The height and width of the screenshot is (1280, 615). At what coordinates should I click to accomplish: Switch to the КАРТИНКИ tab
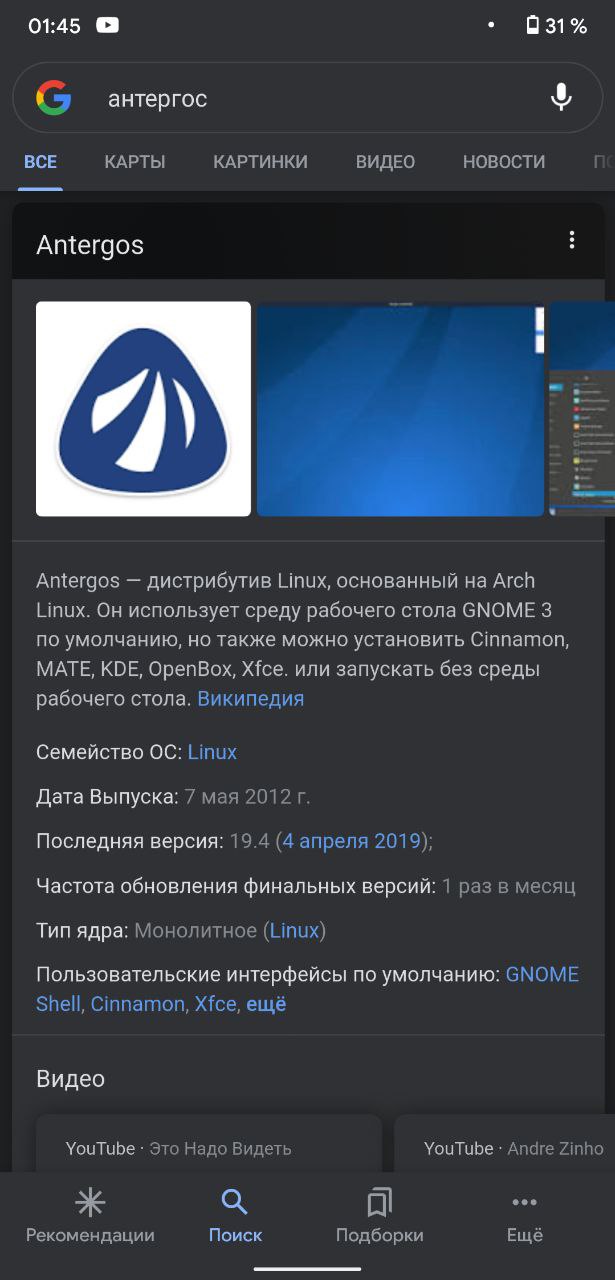260,162
